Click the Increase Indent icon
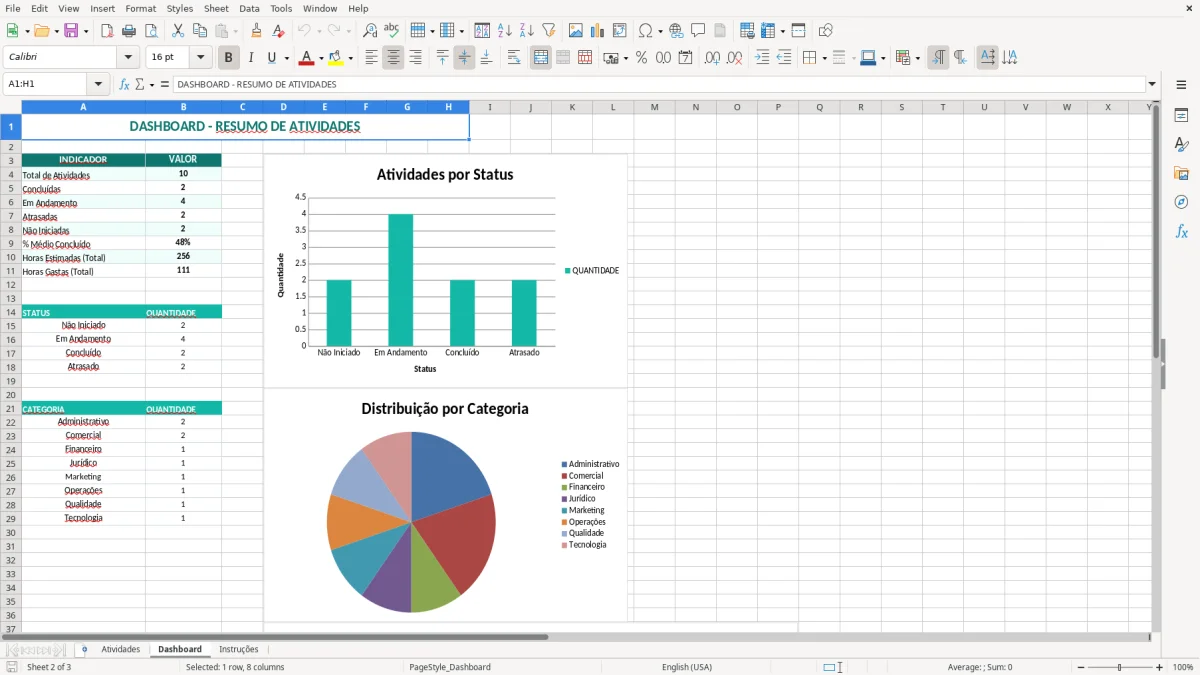Image resolution: width=1200 pixels, height=675 pixels. 762,58
